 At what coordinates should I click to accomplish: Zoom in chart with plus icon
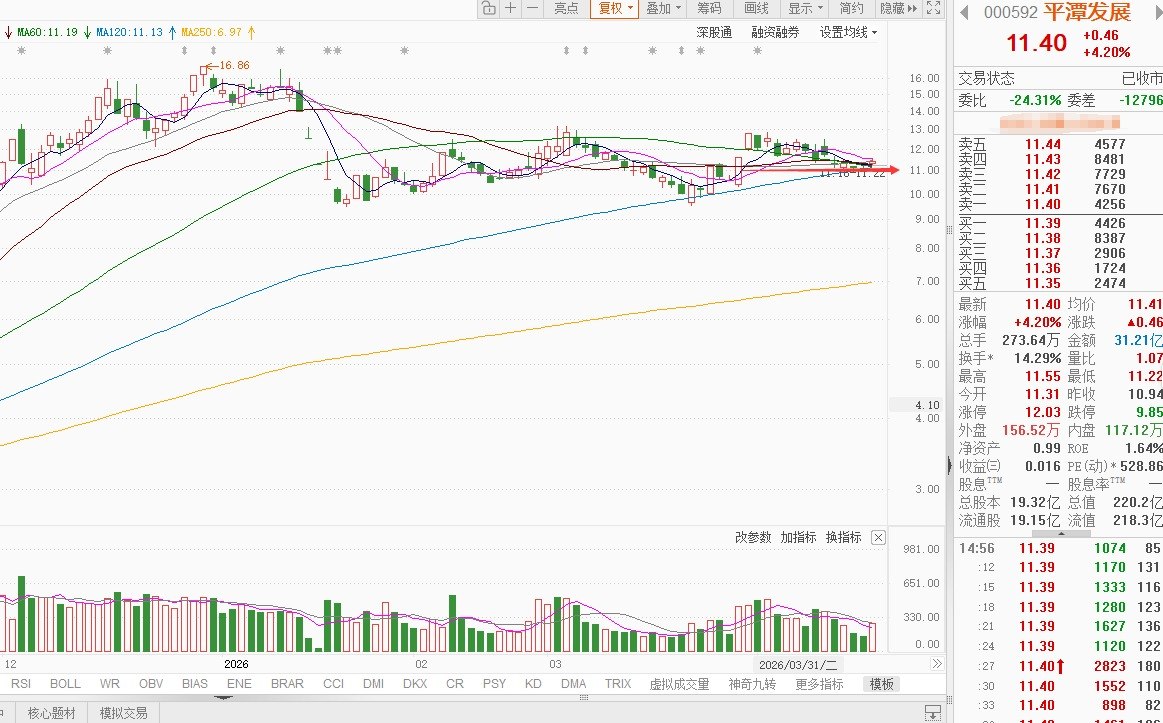pos(510,8)
